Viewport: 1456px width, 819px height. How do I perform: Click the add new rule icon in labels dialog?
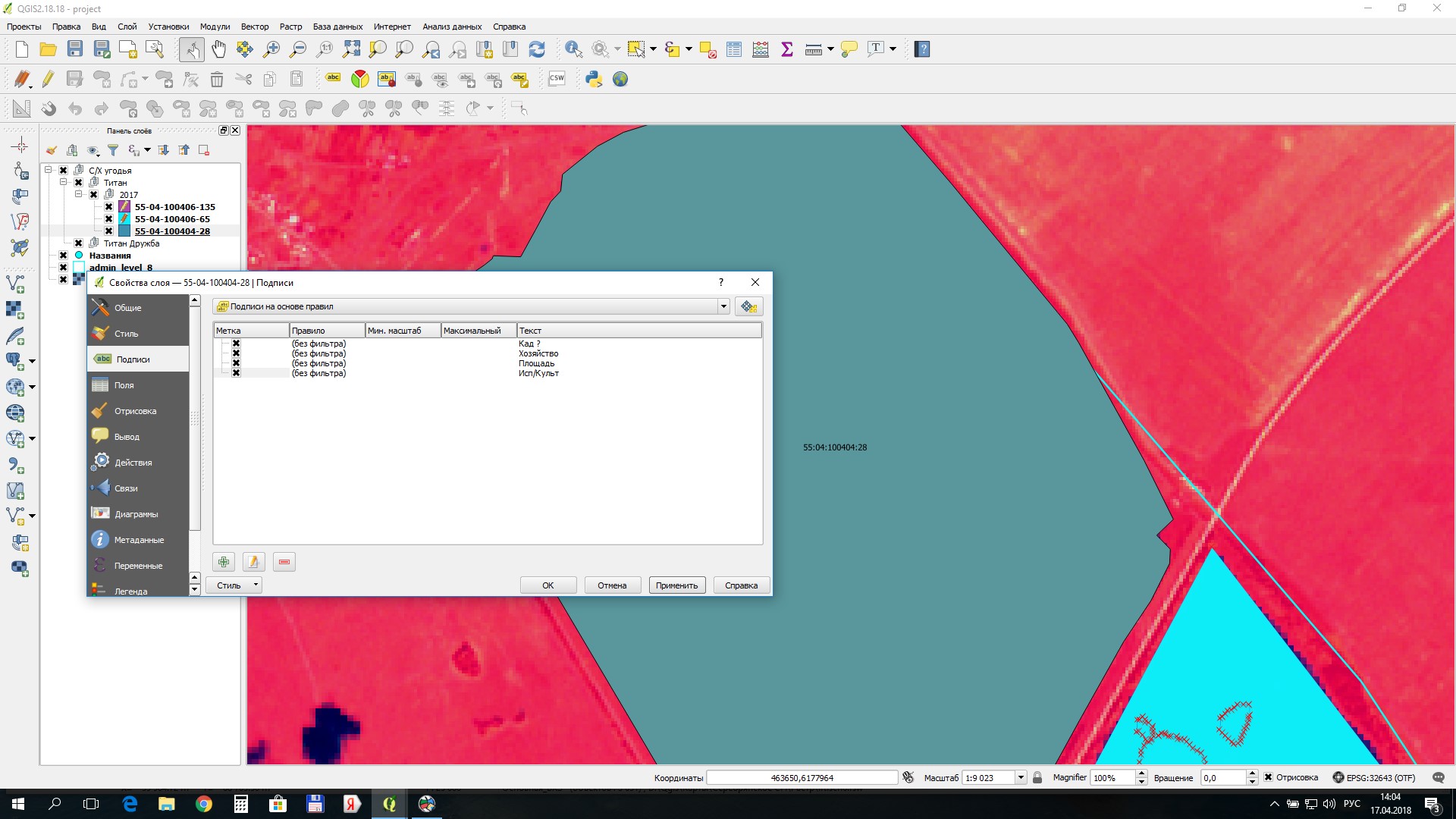(x=225, y=562)
